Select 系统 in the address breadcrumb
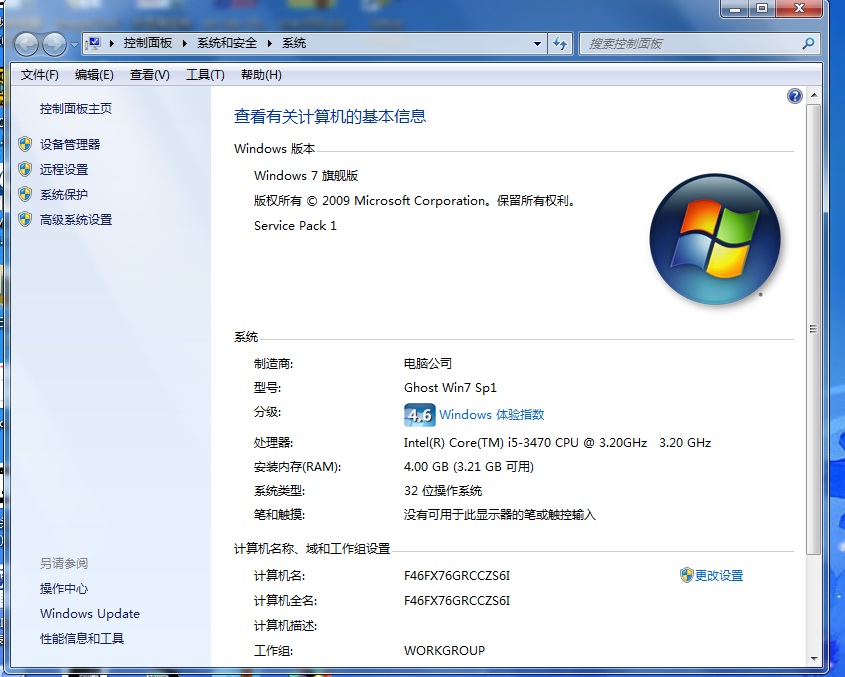Viewport: 845px width, 677px height. click(x=294, y=43)
